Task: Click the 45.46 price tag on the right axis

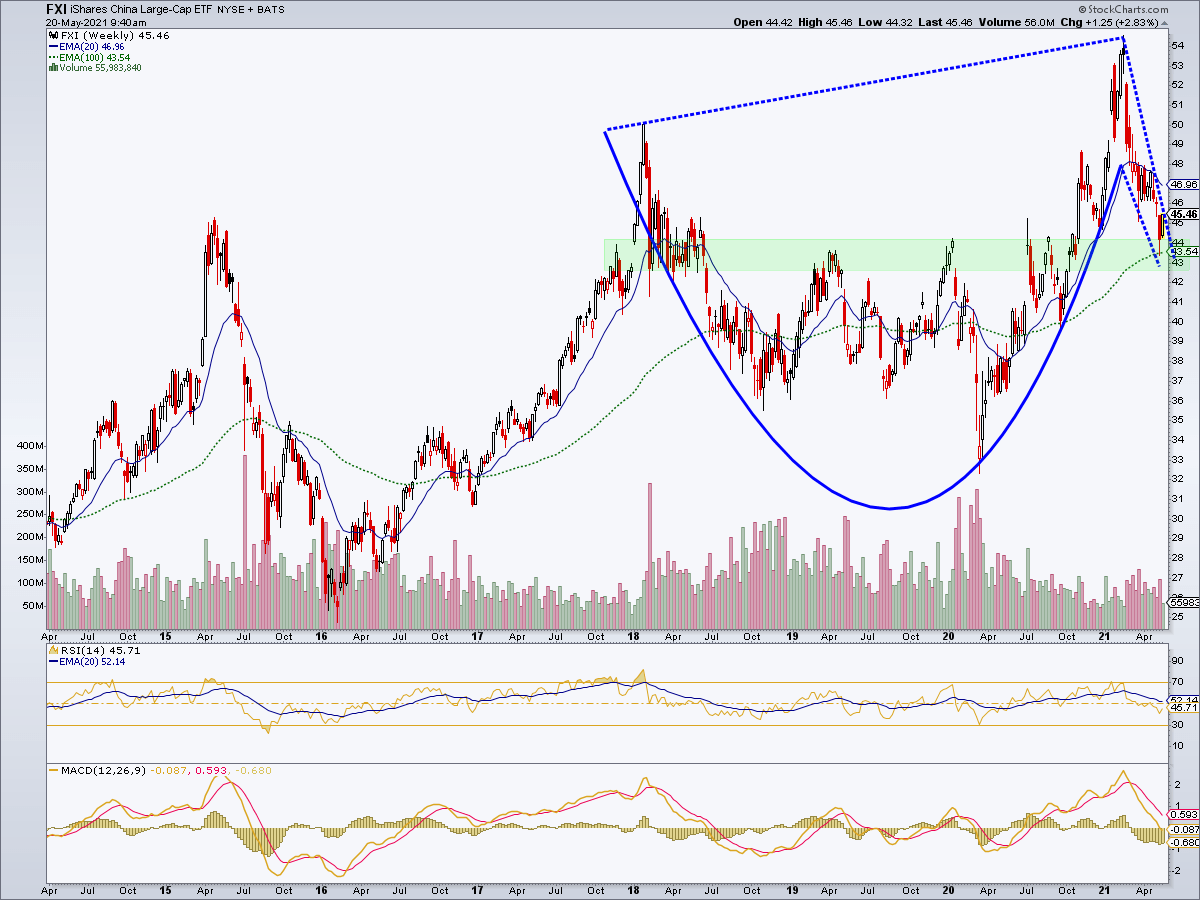Action: [x=1184, y=214]
